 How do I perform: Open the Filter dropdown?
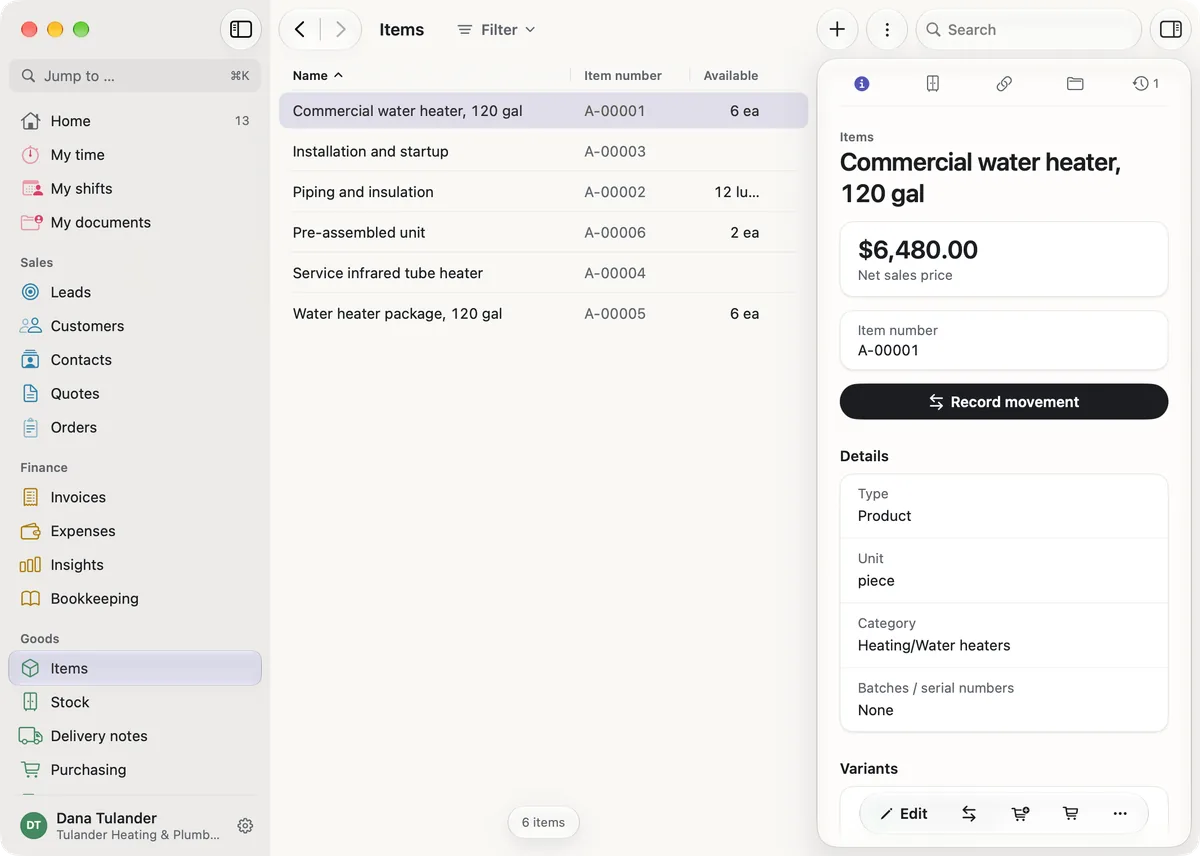[x=496, y=30]
